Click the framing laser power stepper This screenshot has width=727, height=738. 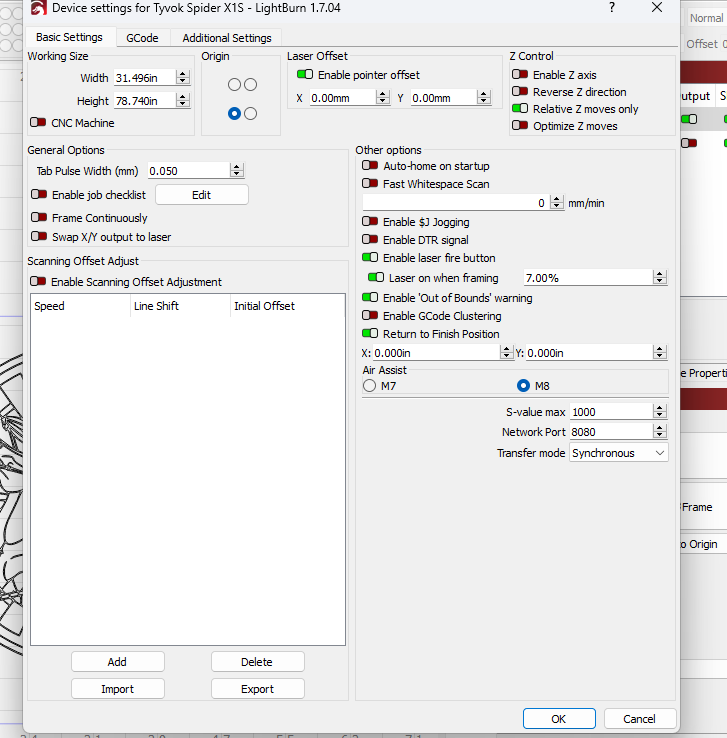click(660, 278)
